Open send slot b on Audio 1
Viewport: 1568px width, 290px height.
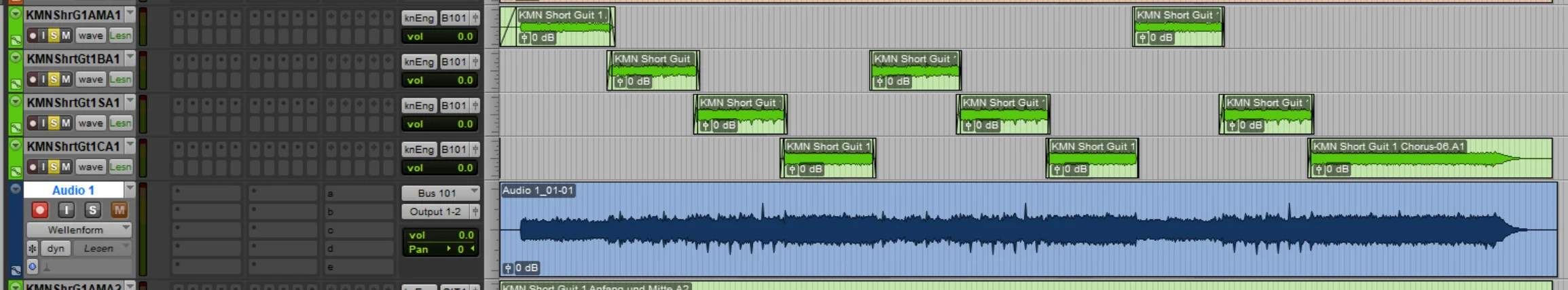pos(359,211)
